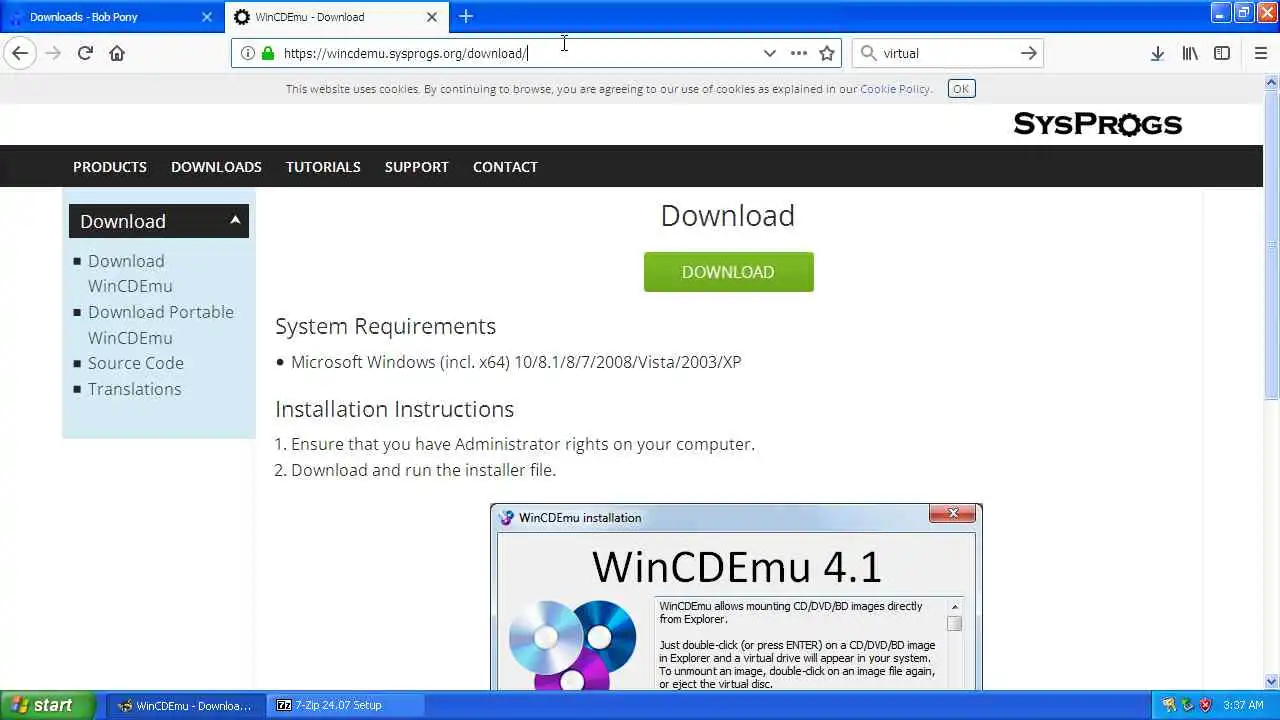Open page actions three-dots menu
The image size is (1280, 720).
(x=798, y=53)
